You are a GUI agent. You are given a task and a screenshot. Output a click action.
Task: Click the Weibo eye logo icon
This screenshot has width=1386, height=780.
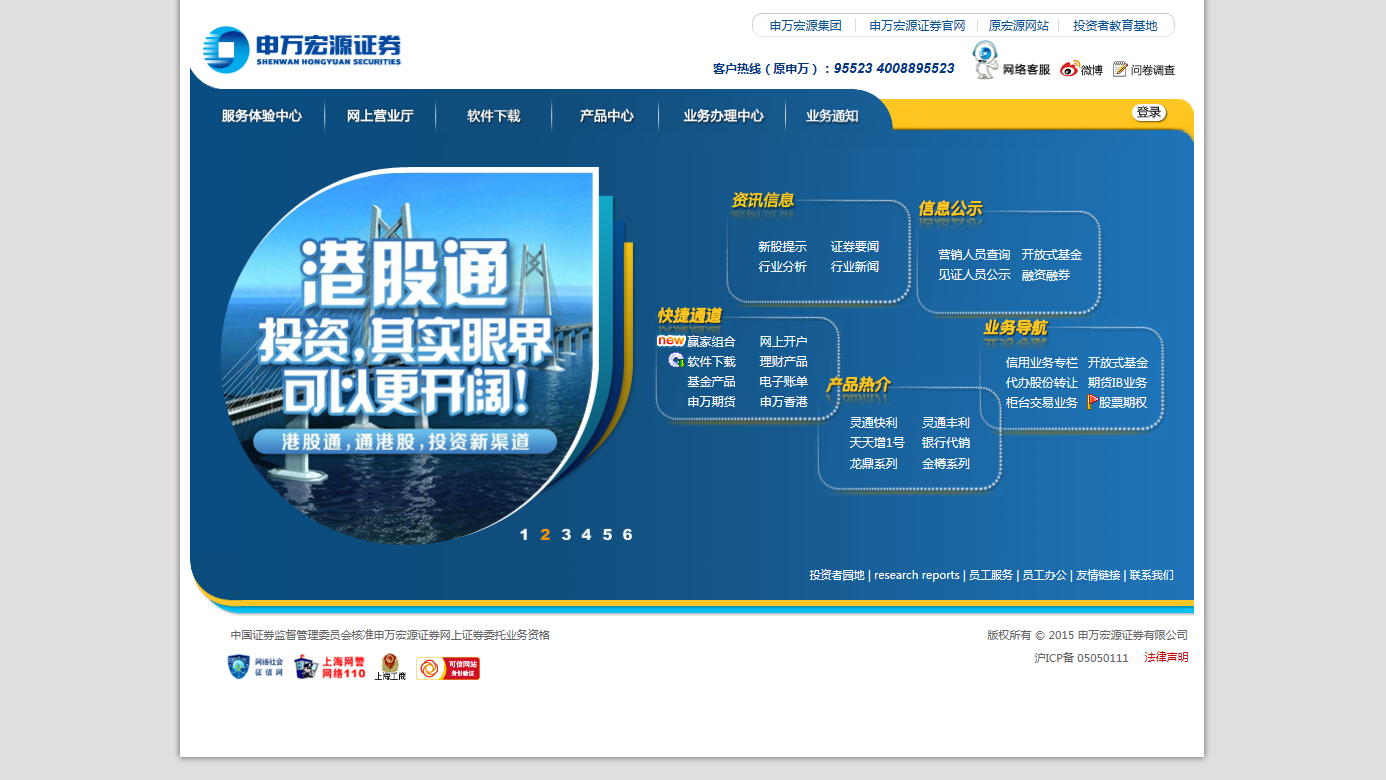pyautogui.click(x=1070, y=69)
